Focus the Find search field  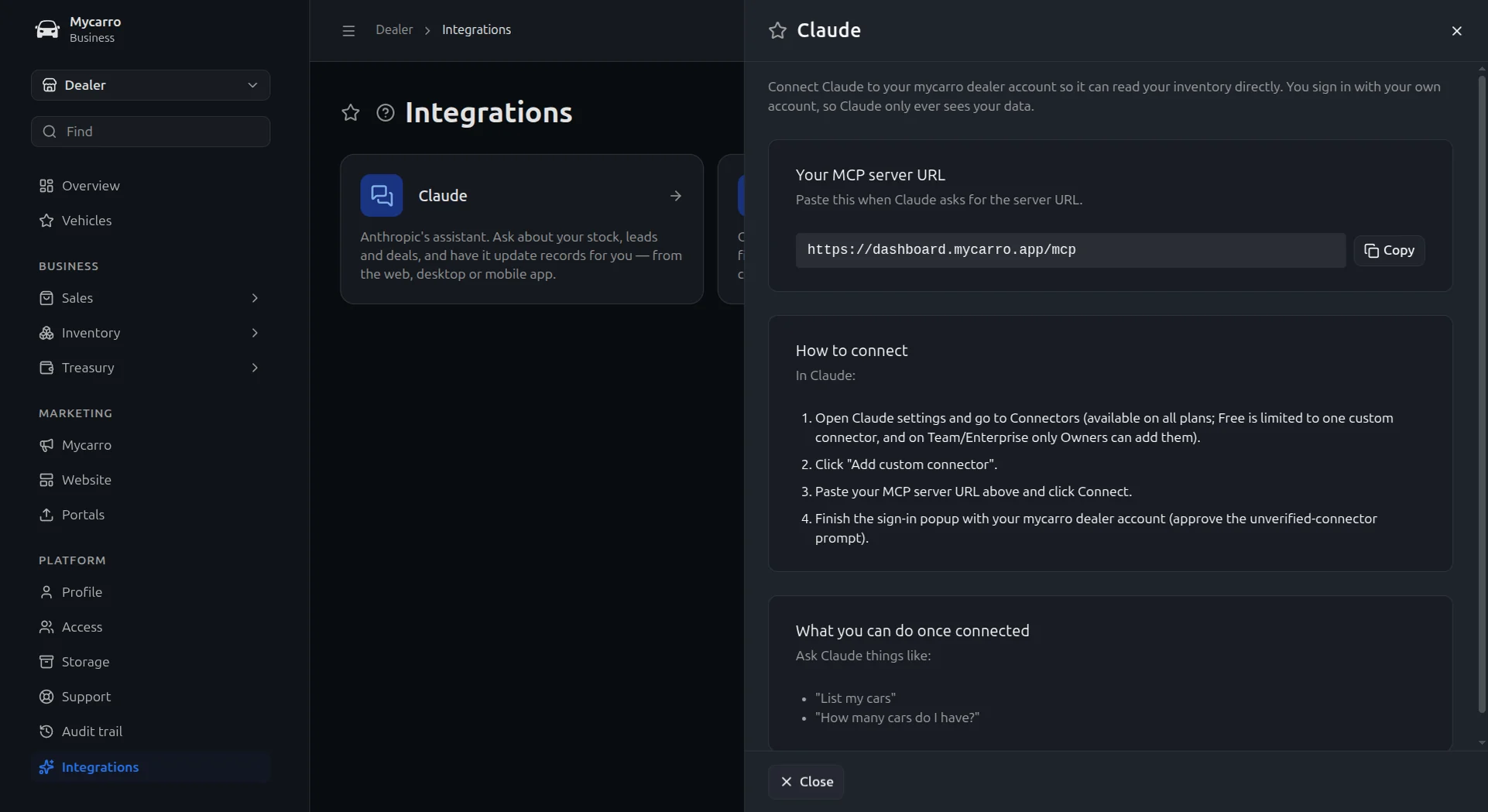150,132
